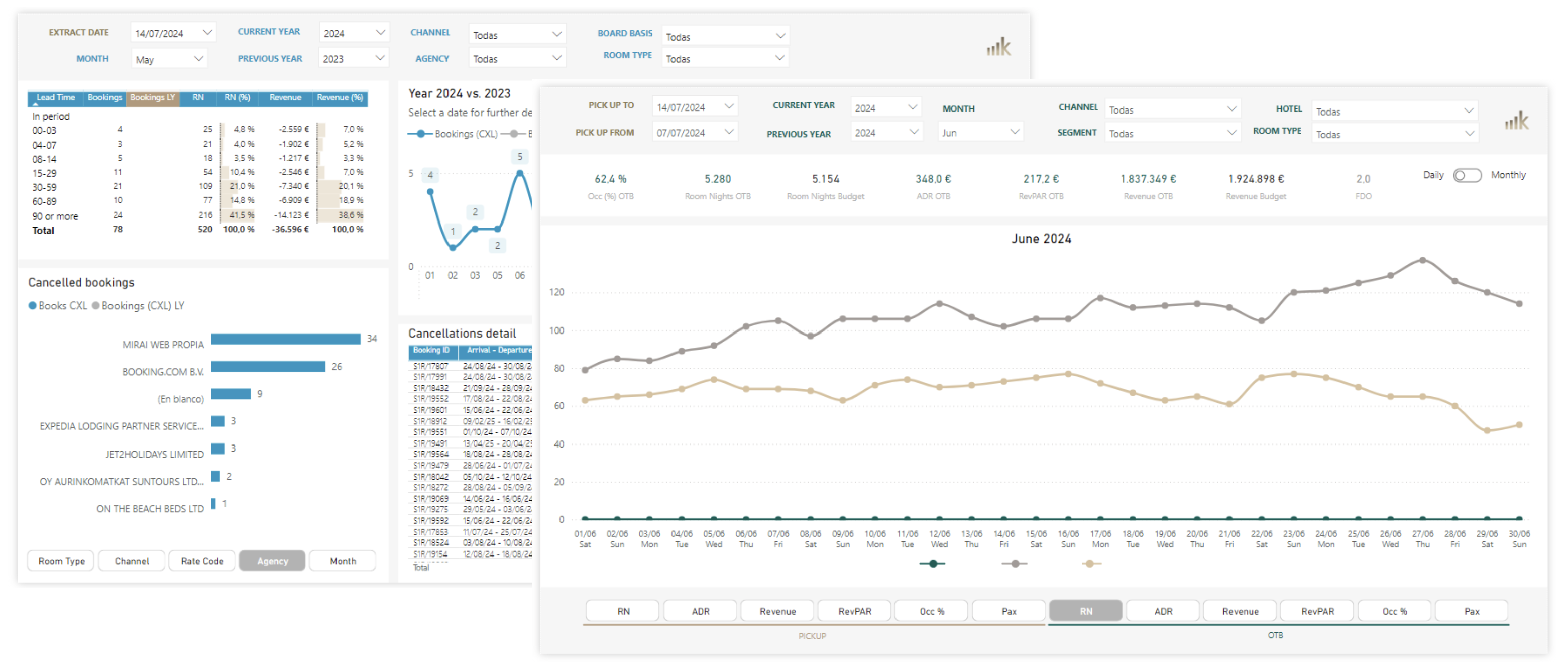The image size is (1568, 667).
Task: Expand the Previous Year 2023 dropdown
Action: pyautogui.click(x=354, y=58)
